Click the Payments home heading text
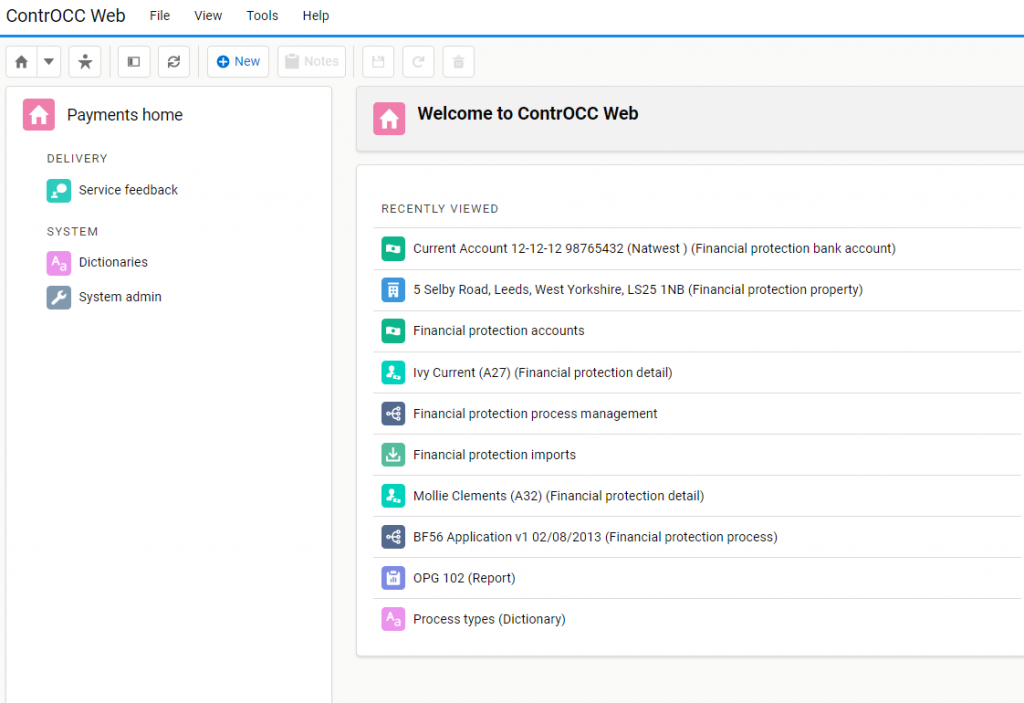Image resolution: width=1024 pixels, height=703 pixels. (x=125, y=115)
